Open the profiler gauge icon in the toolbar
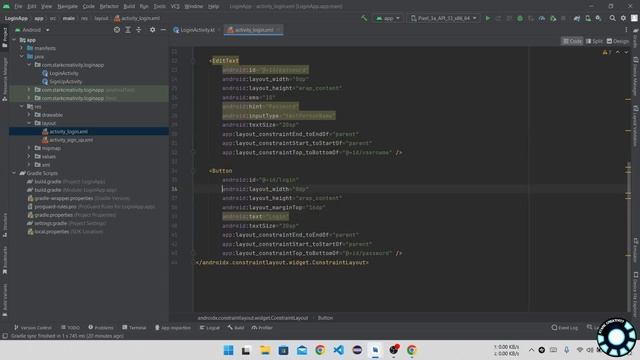This screenshot has width=640, height=360. [x=542, y=18]
